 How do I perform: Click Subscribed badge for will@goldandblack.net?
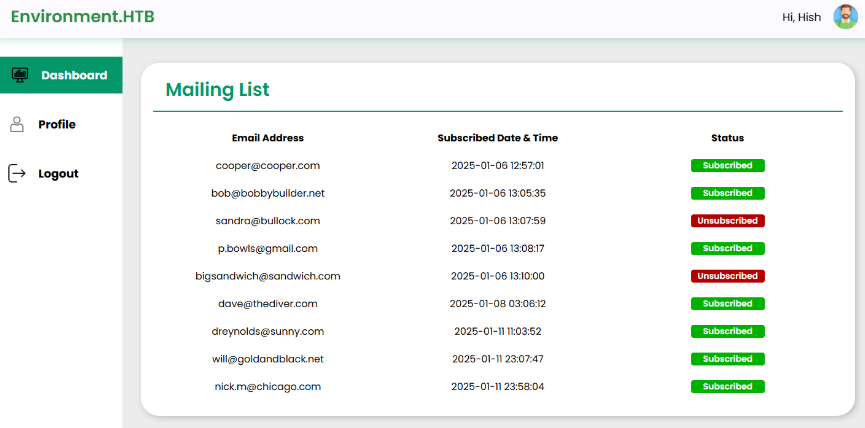(x=727, y=359)
